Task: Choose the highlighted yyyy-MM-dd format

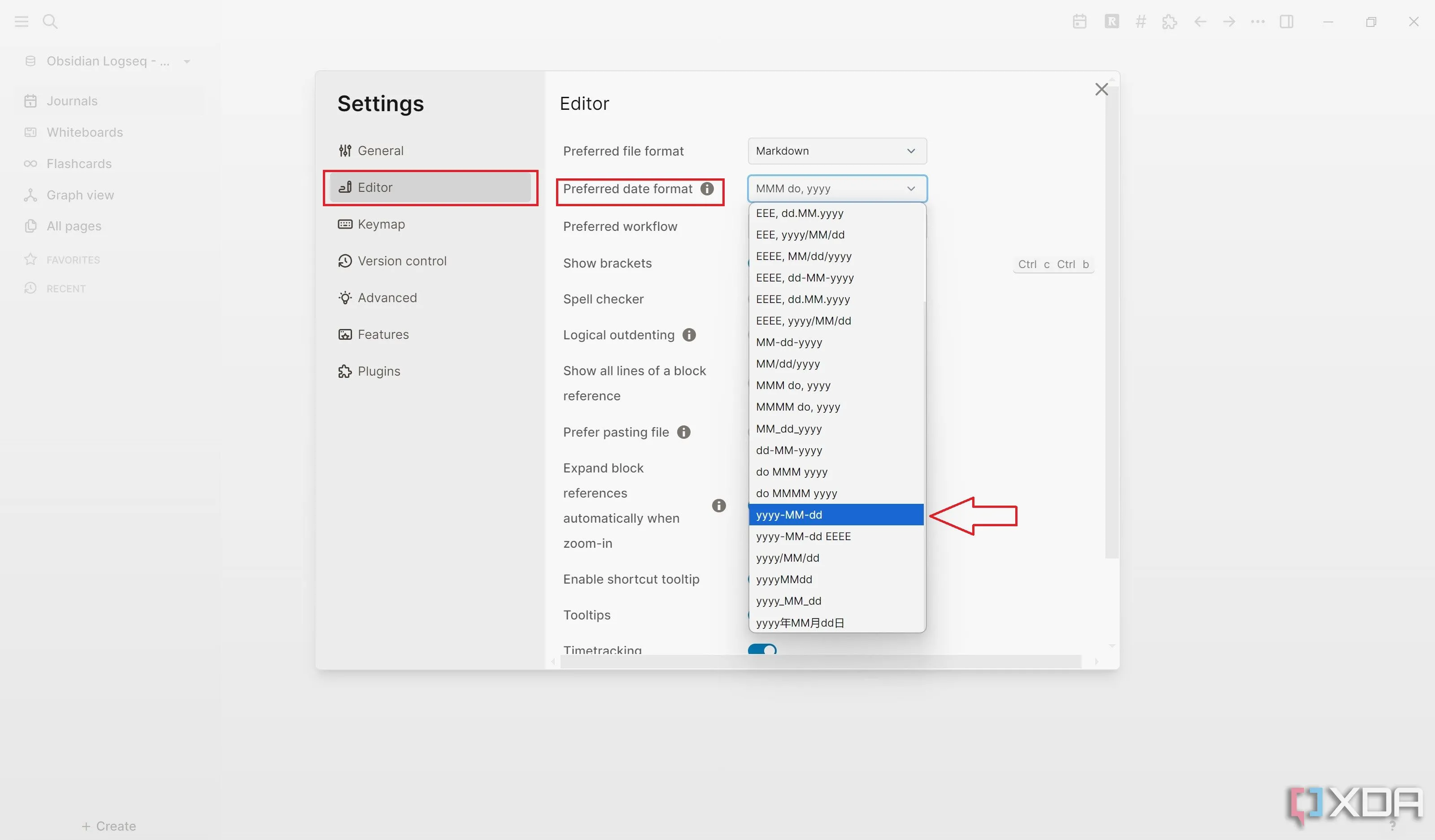Action: (836, 515)
